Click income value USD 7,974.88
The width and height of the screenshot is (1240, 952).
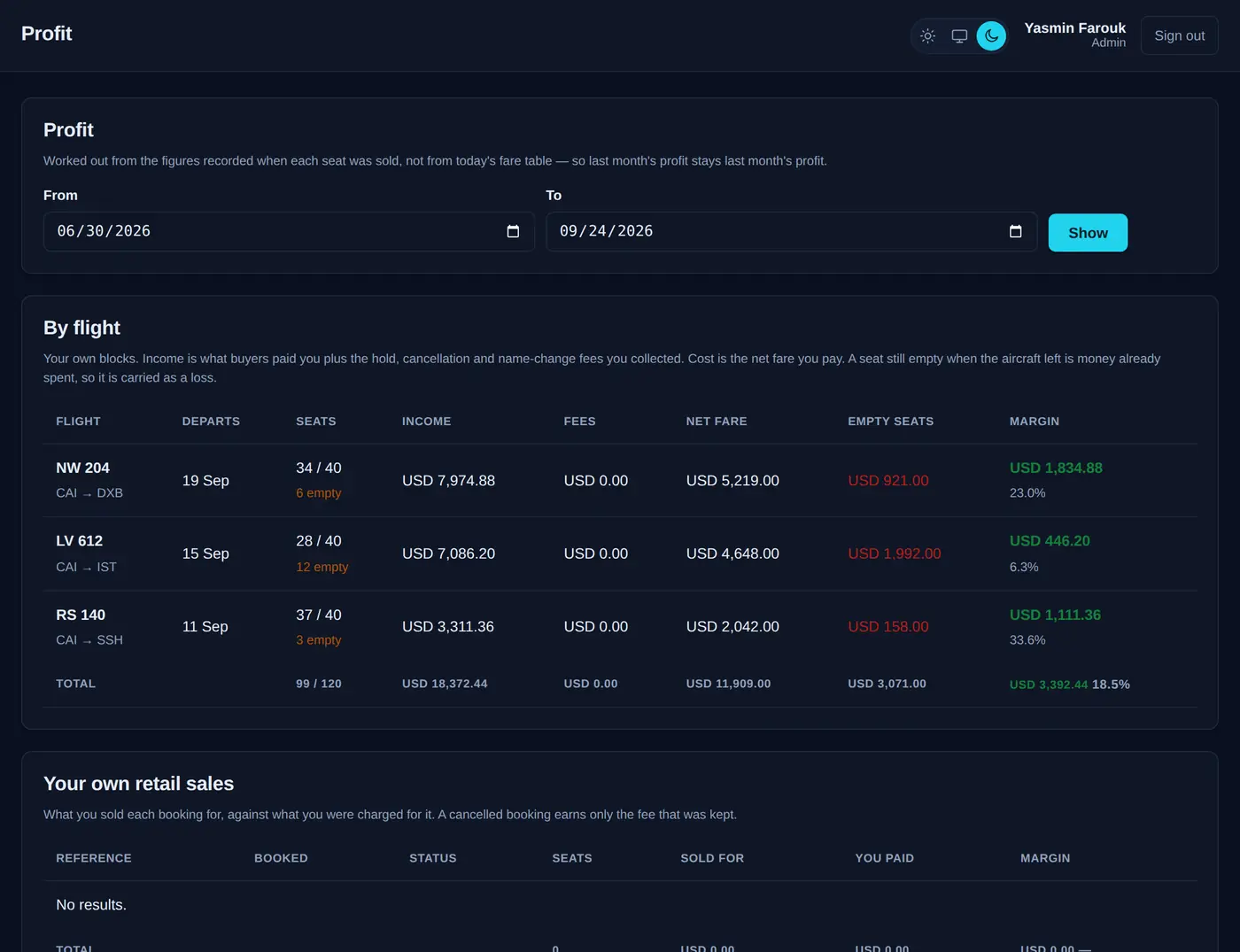point(448,481)
